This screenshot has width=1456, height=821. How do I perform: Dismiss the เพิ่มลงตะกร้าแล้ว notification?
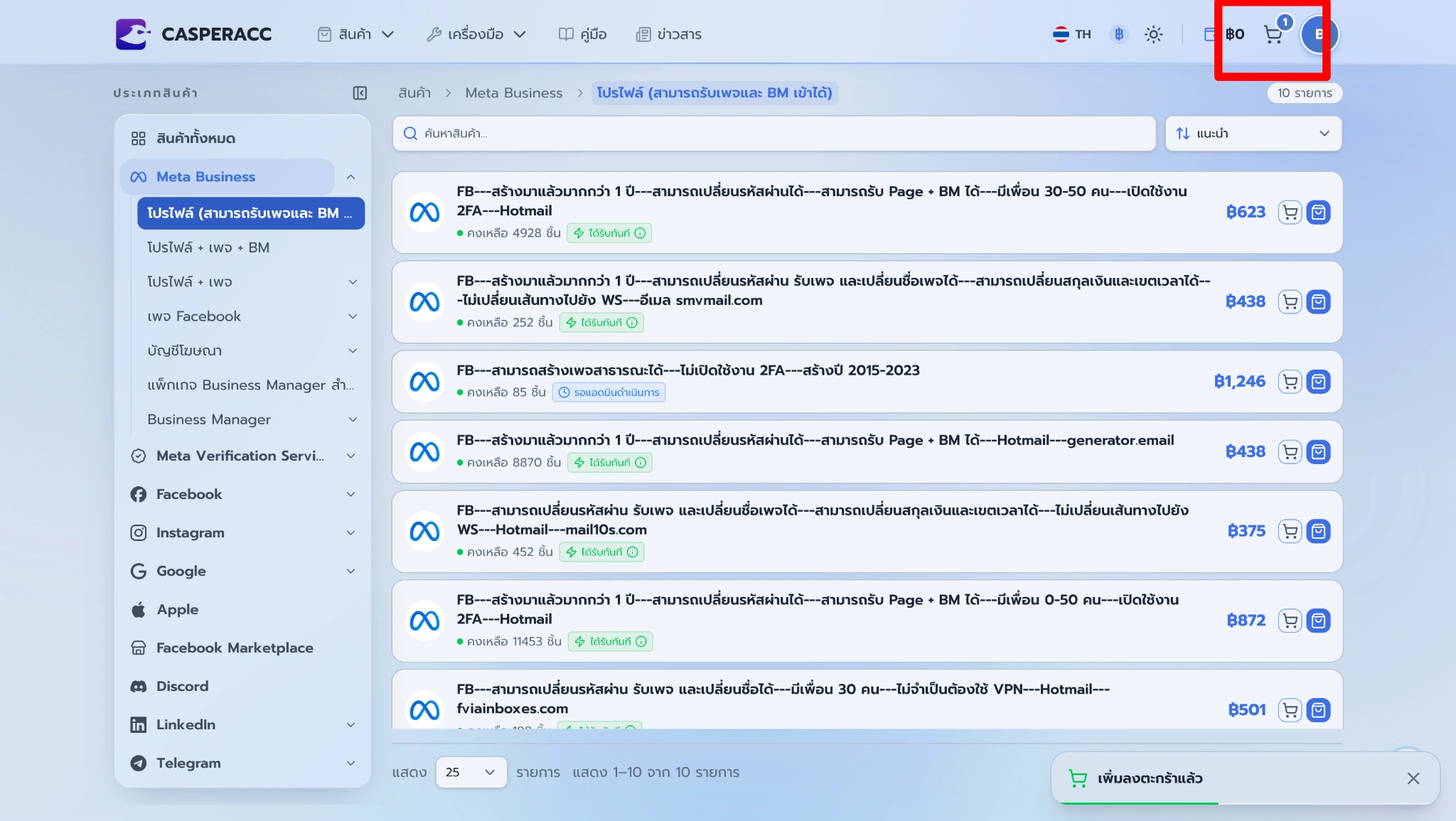click(1413, 778)
